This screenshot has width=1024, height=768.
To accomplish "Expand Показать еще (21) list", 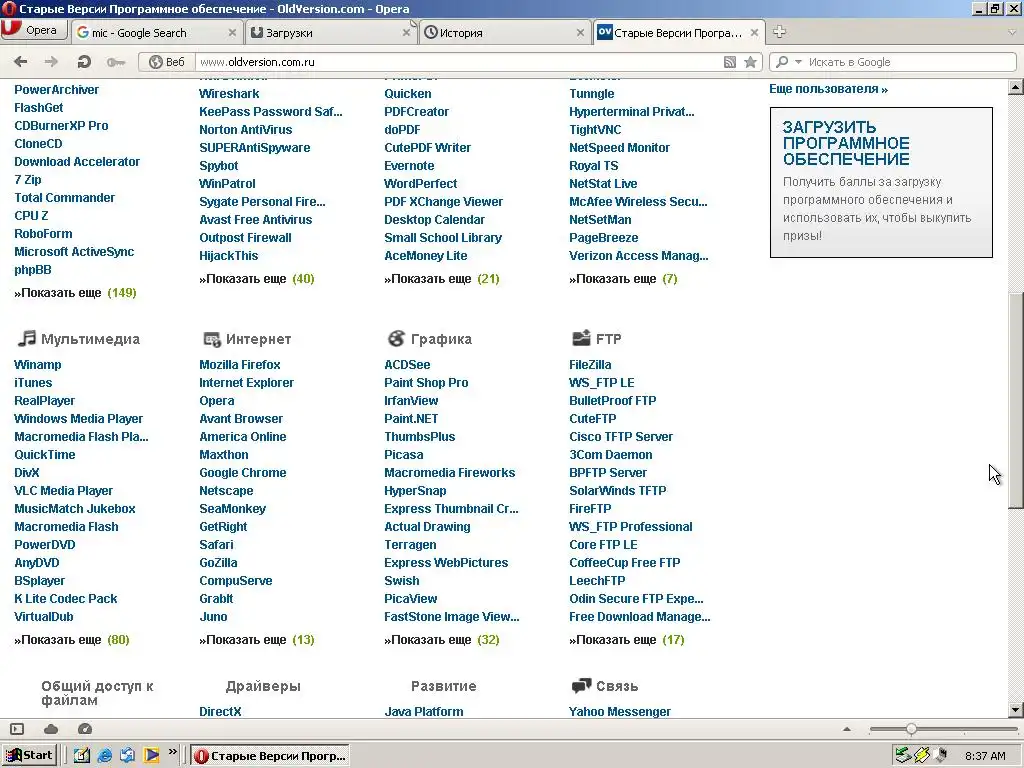I will click(441, 279).
